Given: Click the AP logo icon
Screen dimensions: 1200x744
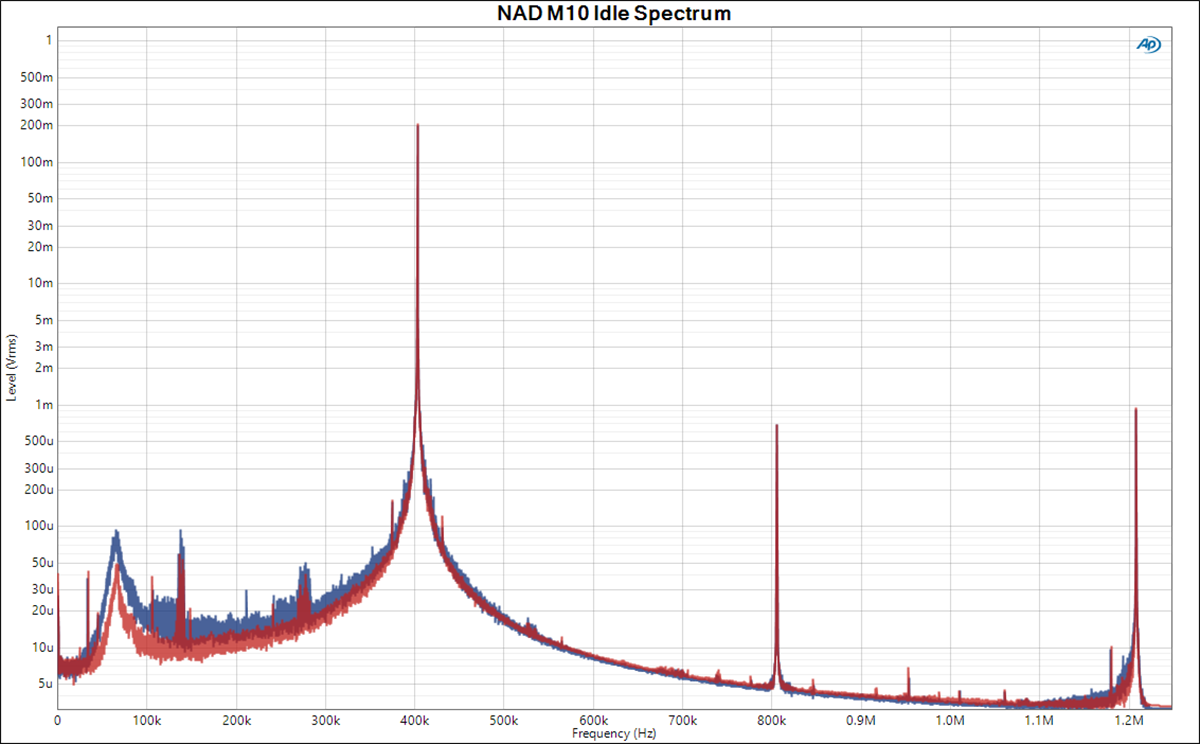Looking at the screenshot, I should point(1149,44).
